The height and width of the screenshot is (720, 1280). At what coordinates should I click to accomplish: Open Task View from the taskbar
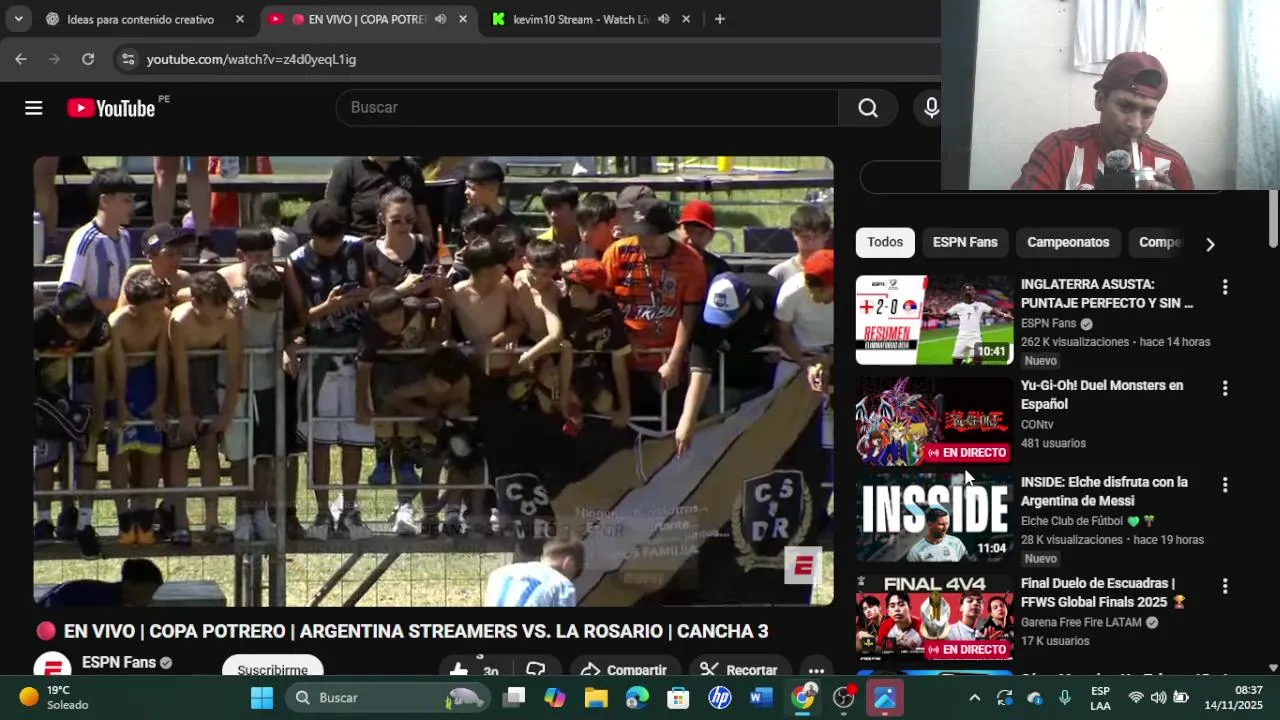(514, 698)
